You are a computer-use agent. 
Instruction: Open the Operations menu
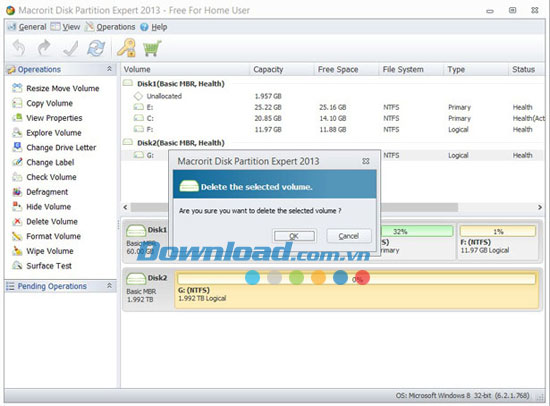[x=110, y=27]
